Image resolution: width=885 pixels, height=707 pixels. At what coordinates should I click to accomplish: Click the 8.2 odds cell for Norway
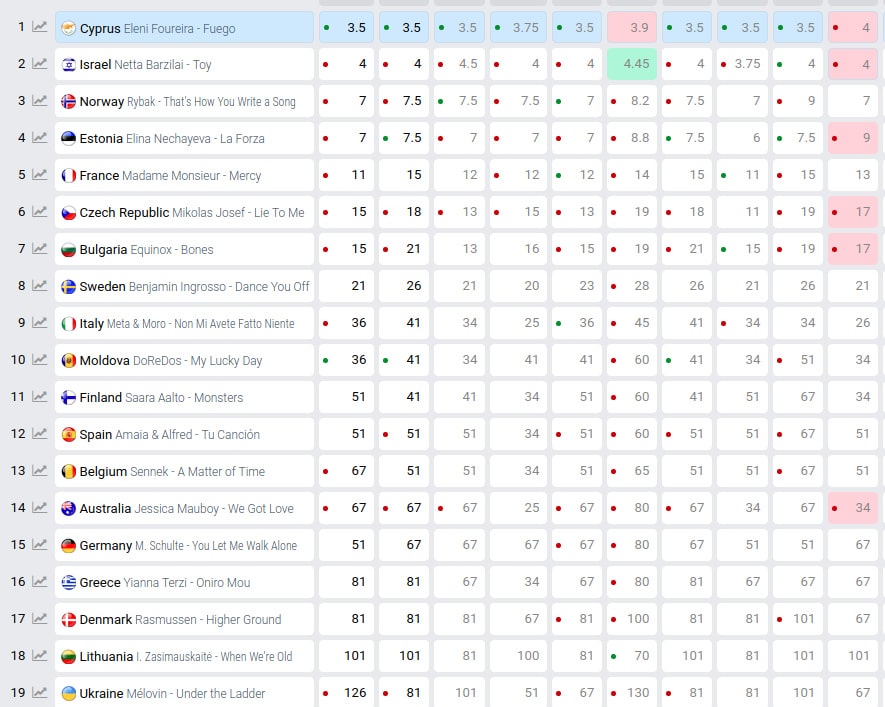(632, 101)
